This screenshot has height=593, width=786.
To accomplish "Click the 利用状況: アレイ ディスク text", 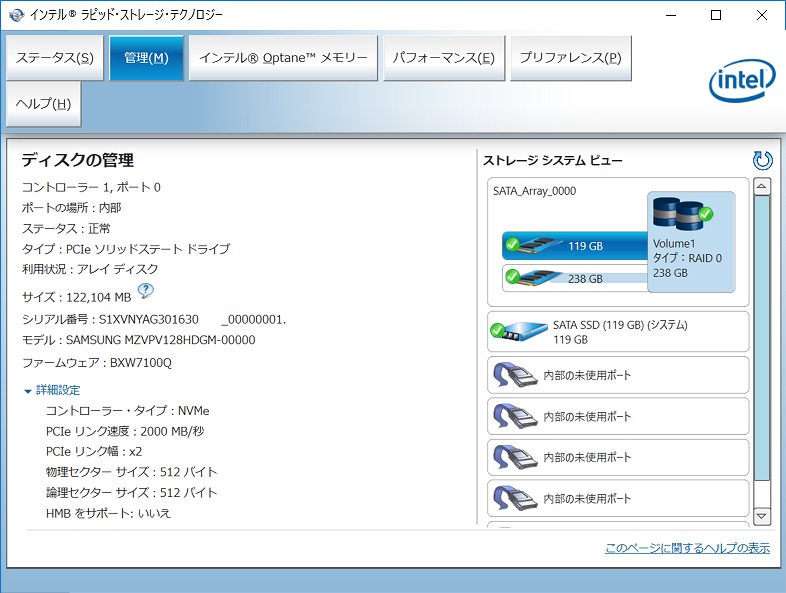I will [90, 269].
